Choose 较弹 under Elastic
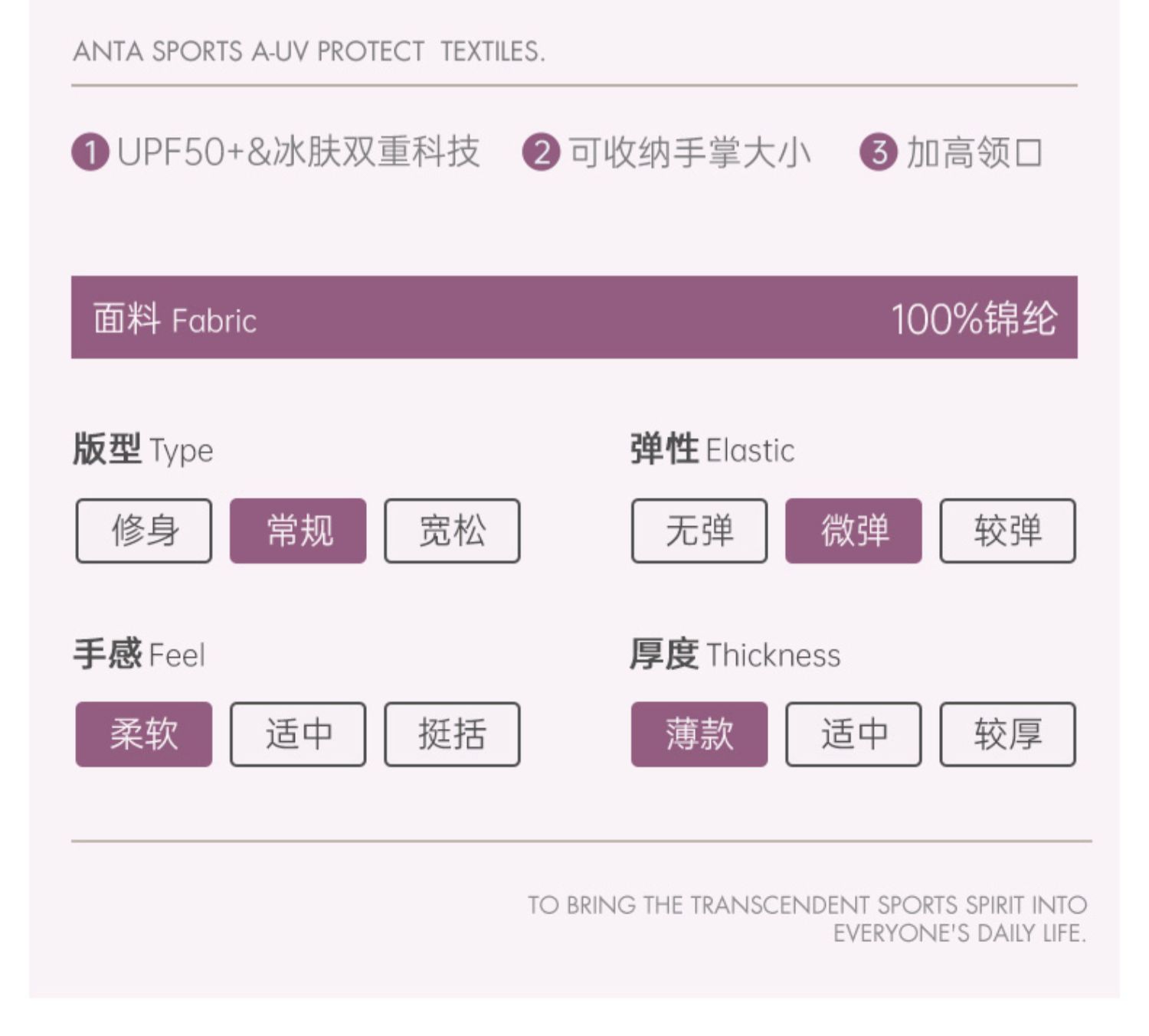1149x1036 pixels. pos(1008,531)
